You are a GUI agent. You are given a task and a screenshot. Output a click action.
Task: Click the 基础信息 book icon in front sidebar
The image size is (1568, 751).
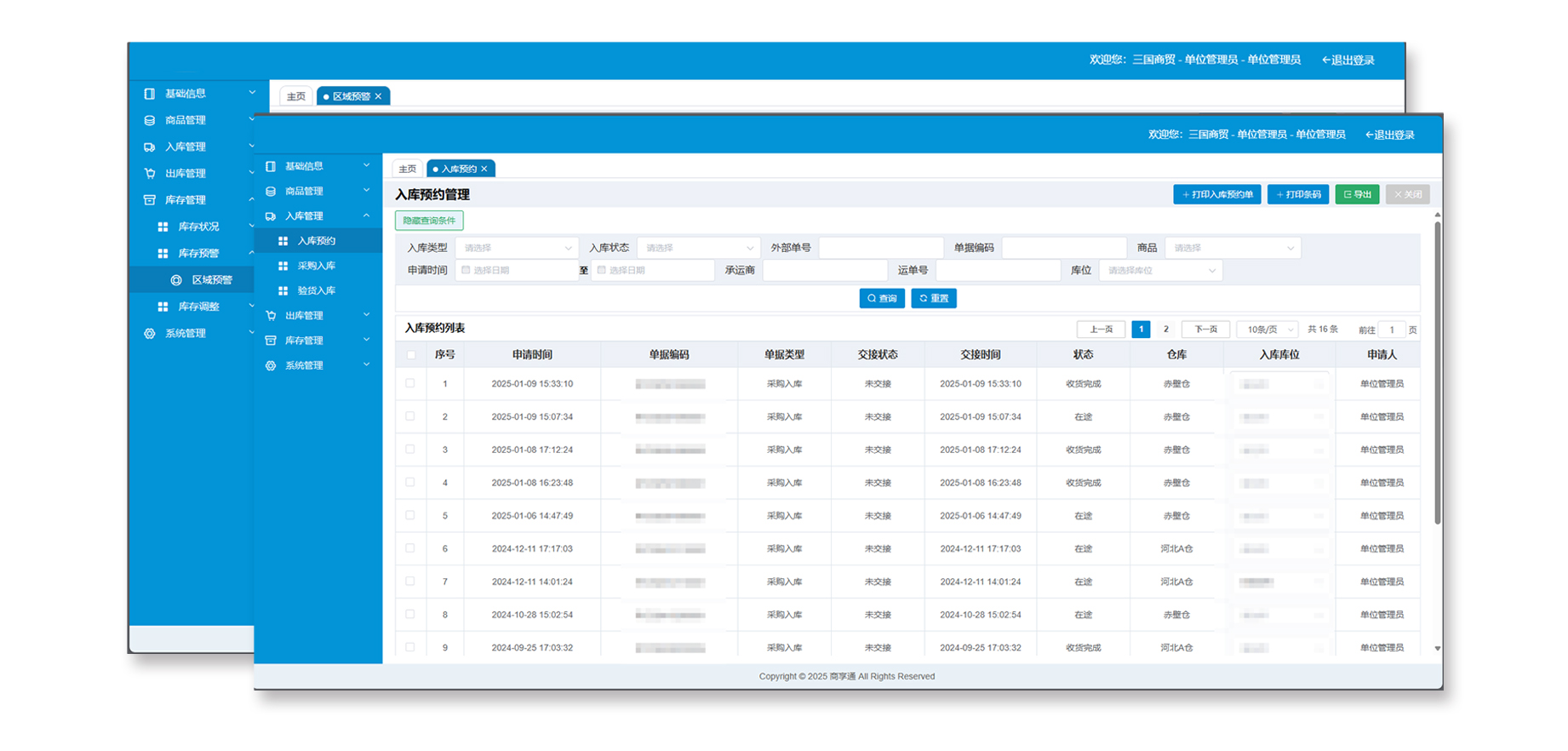point(271,167)
